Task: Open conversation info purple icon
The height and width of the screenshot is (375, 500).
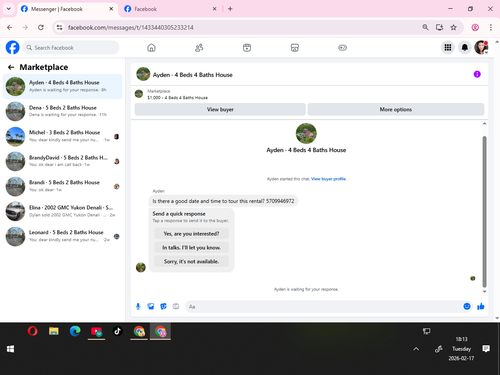Action: point(477,74)
